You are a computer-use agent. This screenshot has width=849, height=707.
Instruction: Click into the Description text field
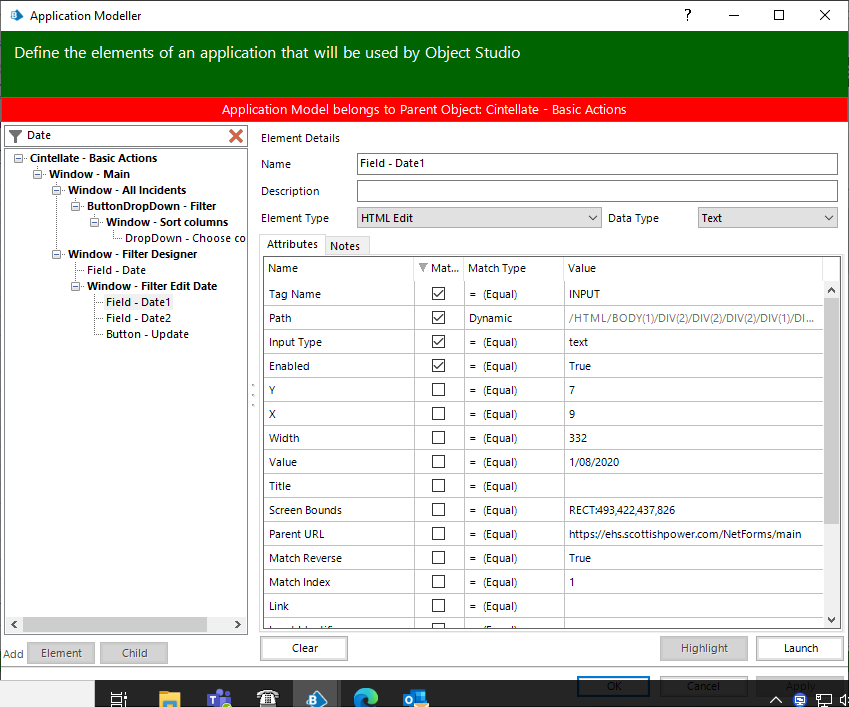596,191
